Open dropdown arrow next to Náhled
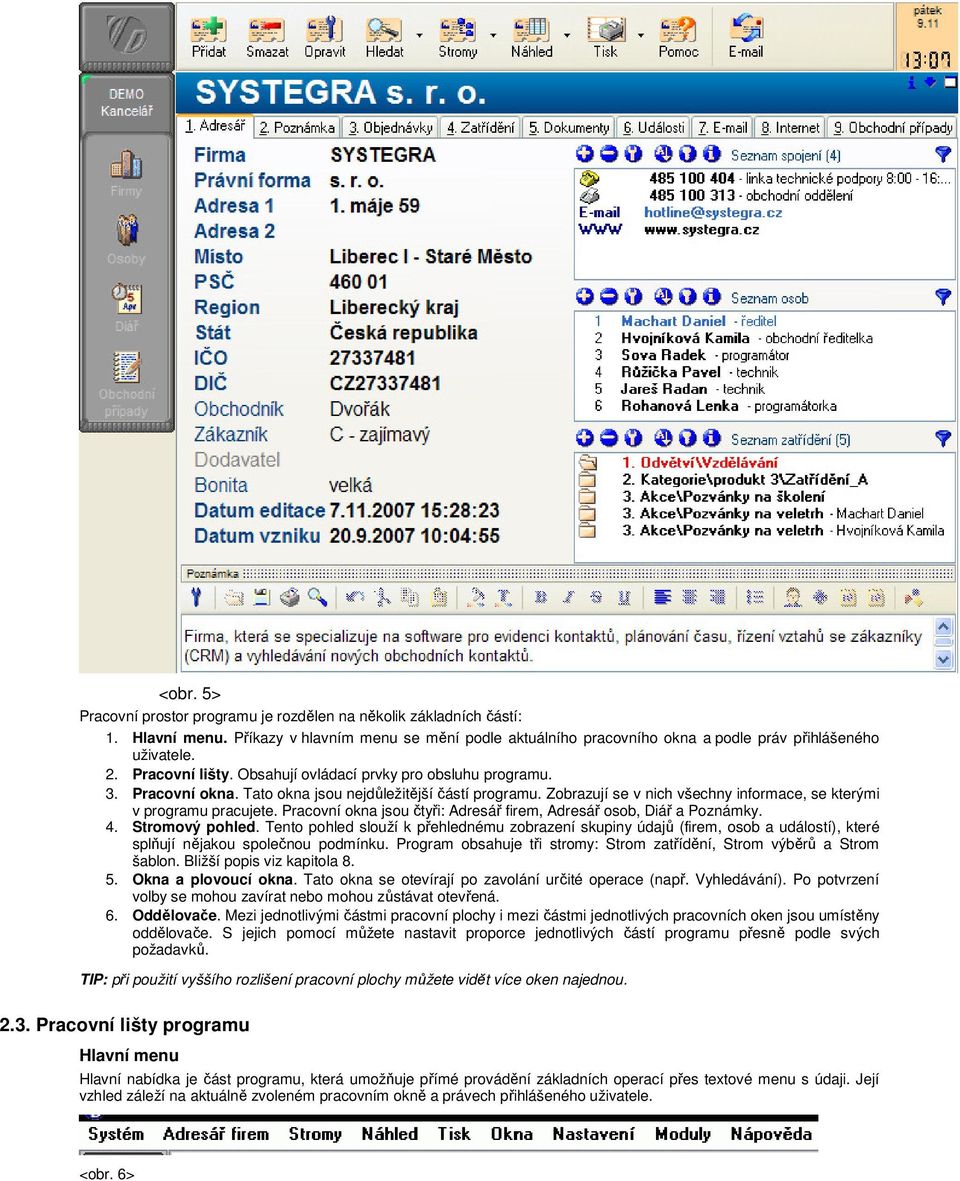The image size is (960, 1181). point(567,35)
